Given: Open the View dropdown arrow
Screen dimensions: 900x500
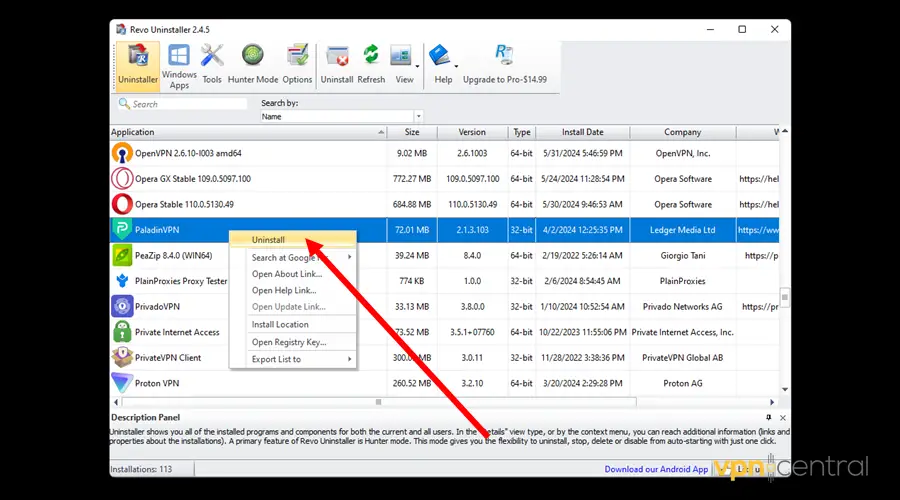Looking at the screenshot, I should click(x=417, y=67).
